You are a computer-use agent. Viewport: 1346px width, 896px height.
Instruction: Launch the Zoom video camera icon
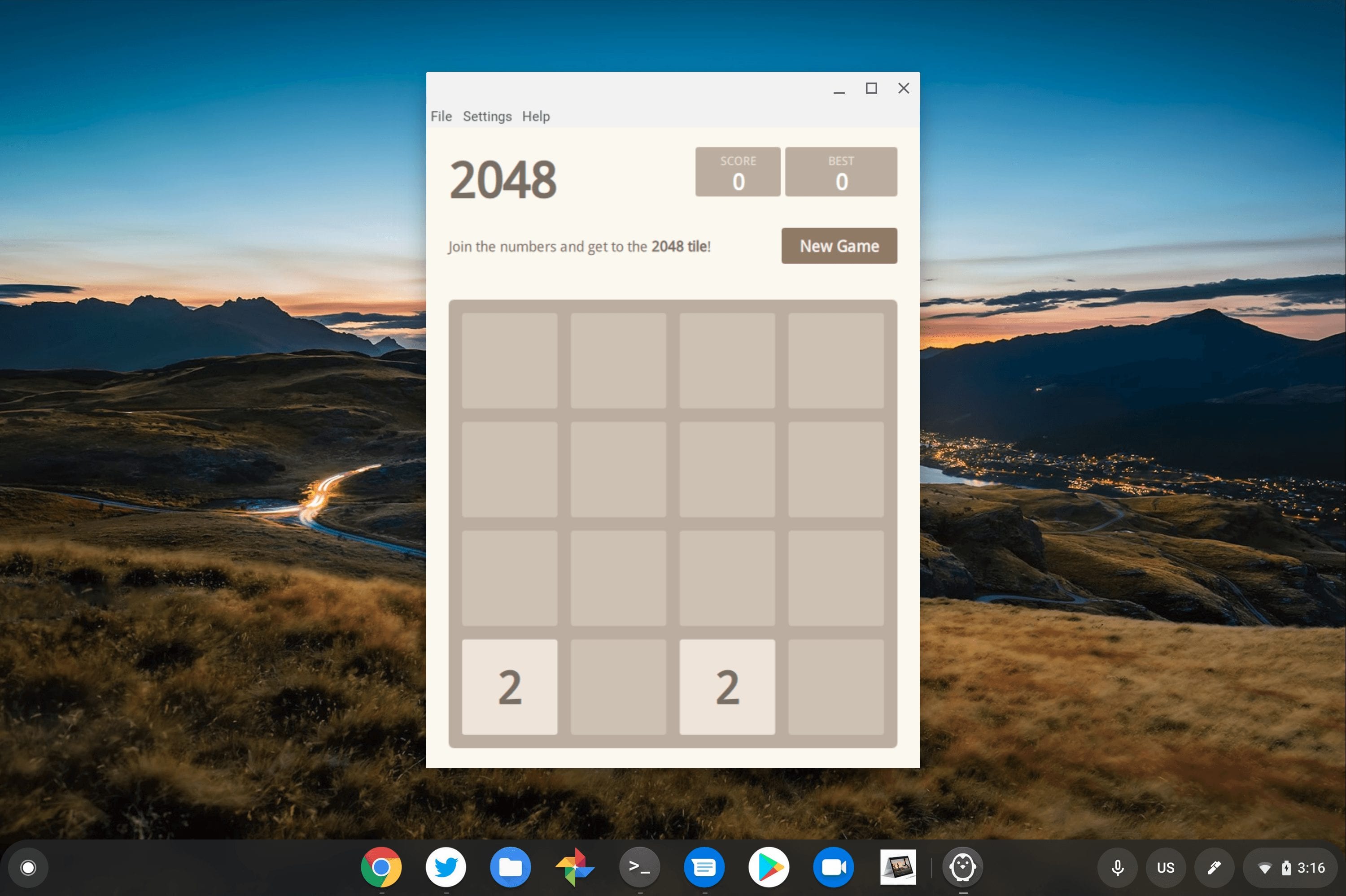click(x=833, y=867)
